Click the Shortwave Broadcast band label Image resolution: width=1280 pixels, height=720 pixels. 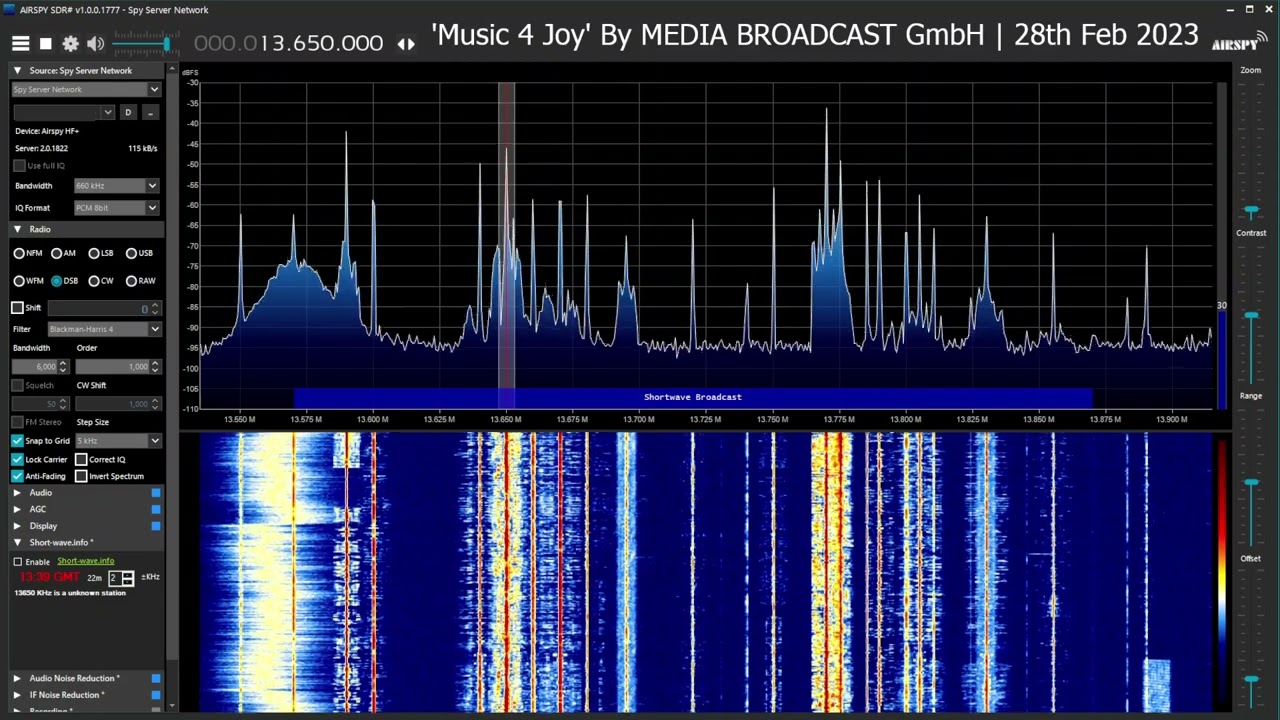click(x=692, y=397)
